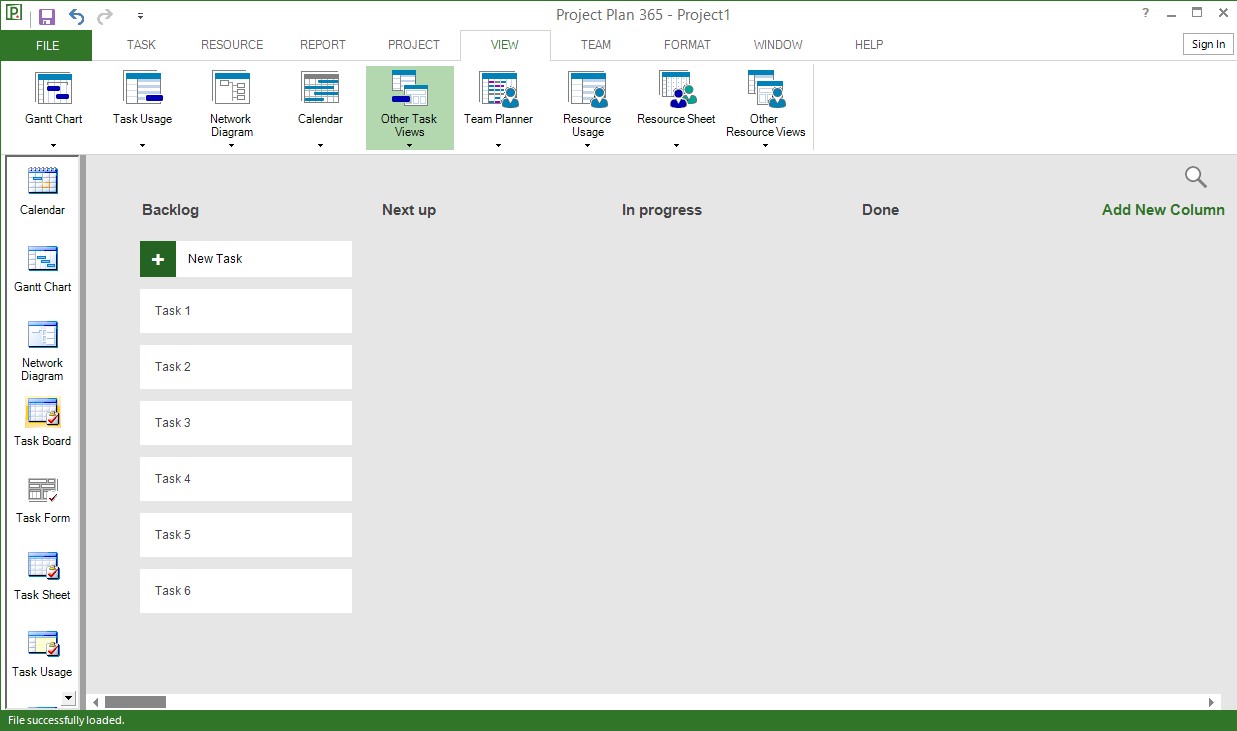Expand the Other Task Views dropdown arrow
Viewport: 1237px width, 731px height.
(x=410, y=146)
